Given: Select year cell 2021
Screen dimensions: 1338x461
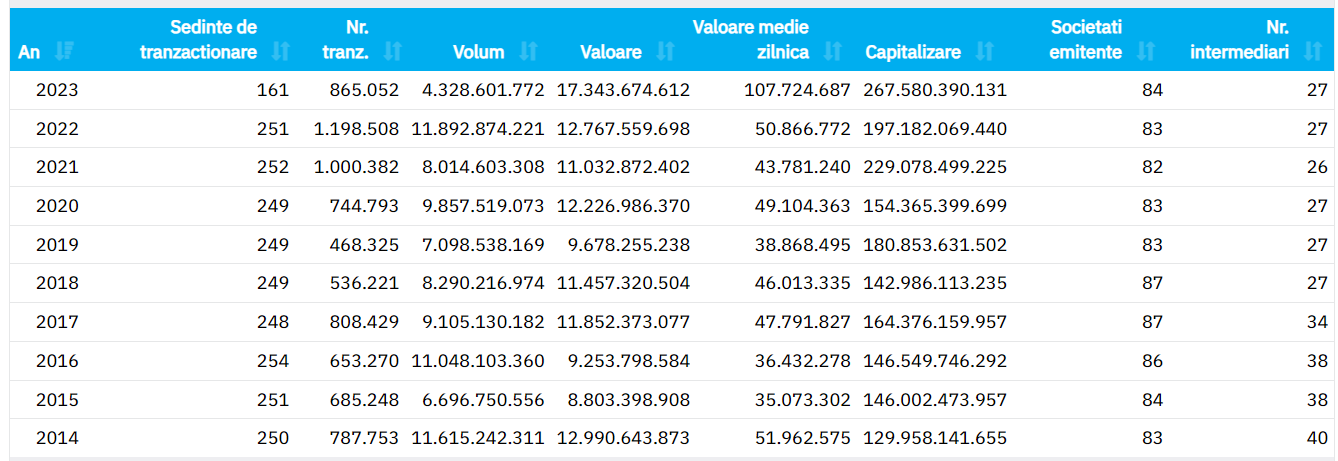Looking at the screenshot, I should pyautogui.click(x=57, y=167).
